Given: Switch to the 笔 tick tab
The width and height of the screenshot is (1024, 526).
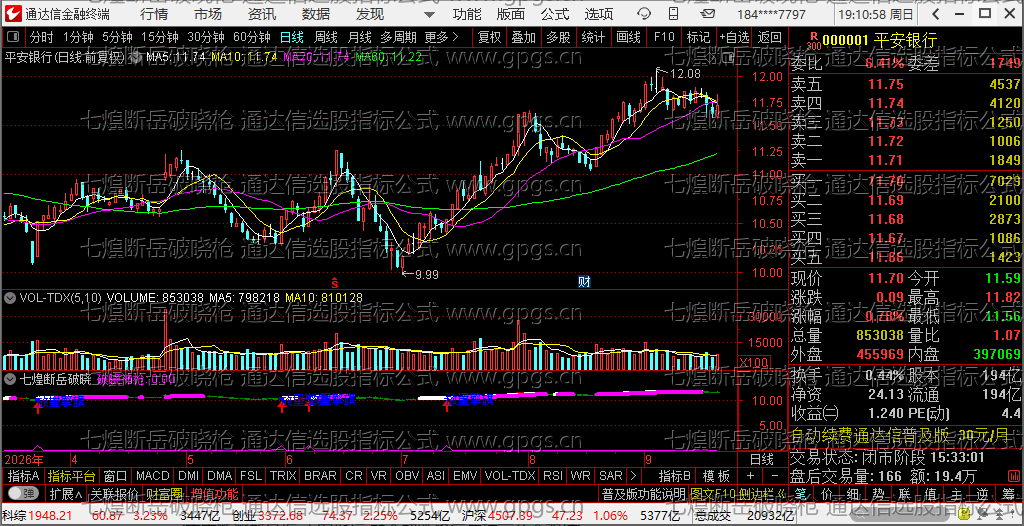Looking at the screenshot, I should click(803, 493).
